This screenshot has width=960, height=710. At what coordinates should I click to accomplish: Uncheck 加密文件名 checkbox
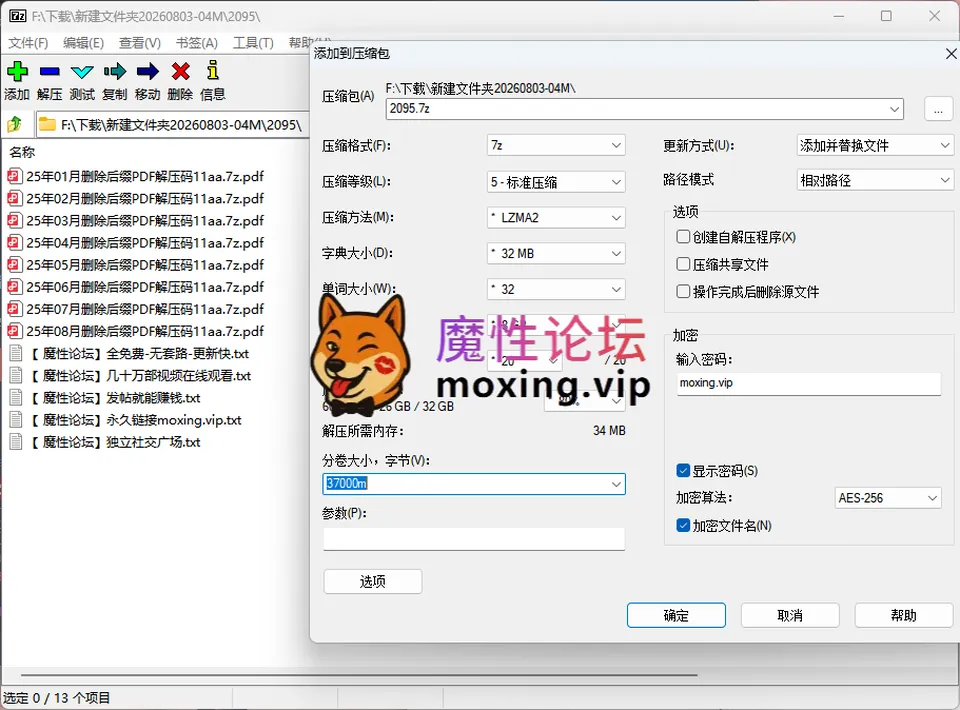pyautogui.click(x=683, y=525)
